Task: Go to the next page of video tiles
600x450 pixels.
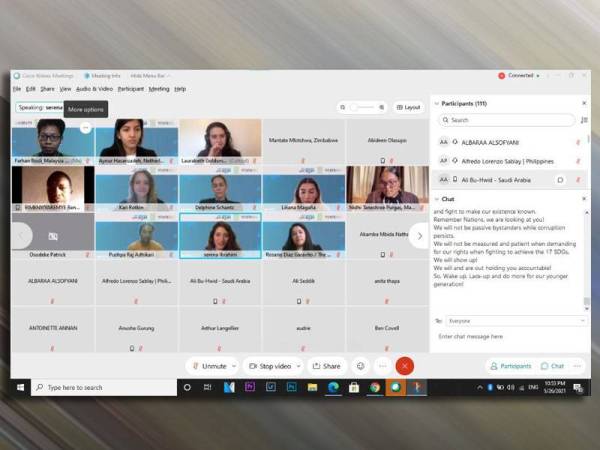Action: coord(419,236)
